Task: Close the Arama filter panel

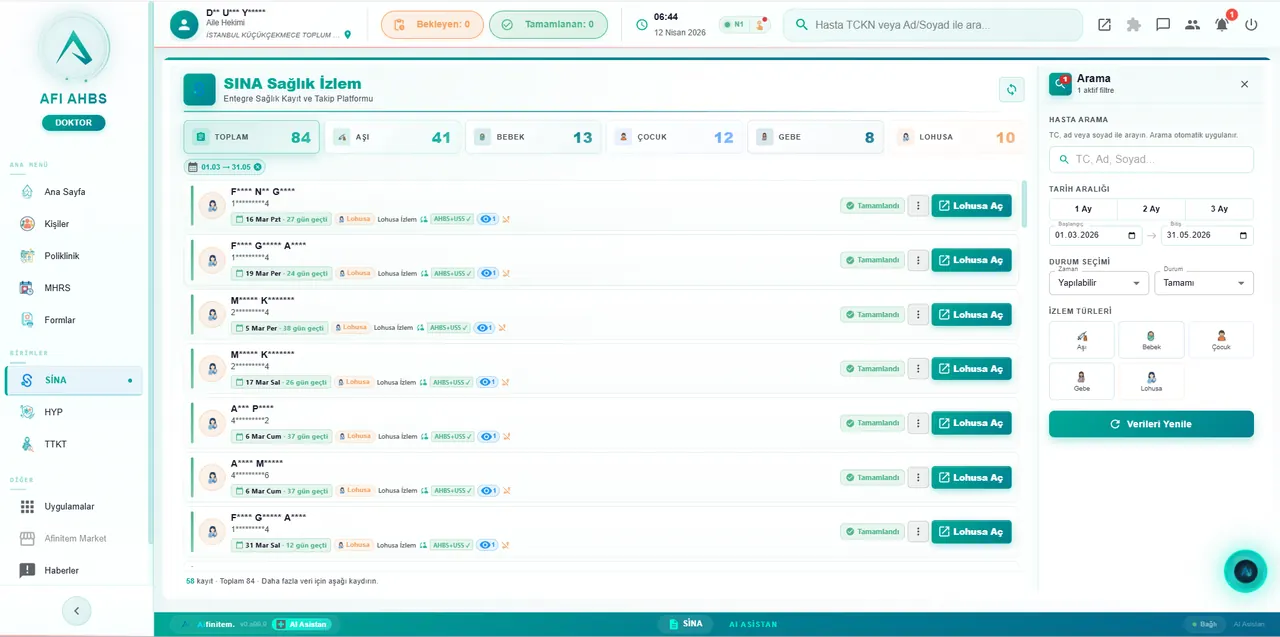Action: pos(1245,84)
